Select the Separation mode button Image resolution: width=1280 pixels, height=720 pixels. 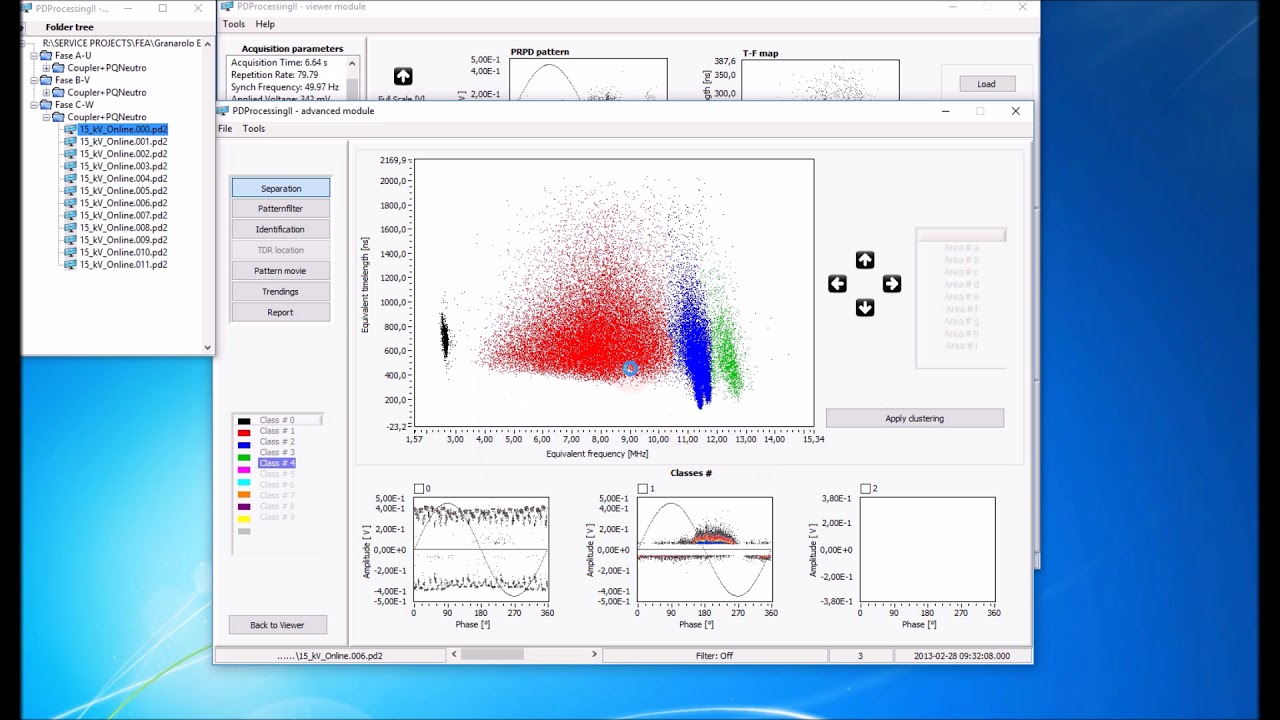281,188
